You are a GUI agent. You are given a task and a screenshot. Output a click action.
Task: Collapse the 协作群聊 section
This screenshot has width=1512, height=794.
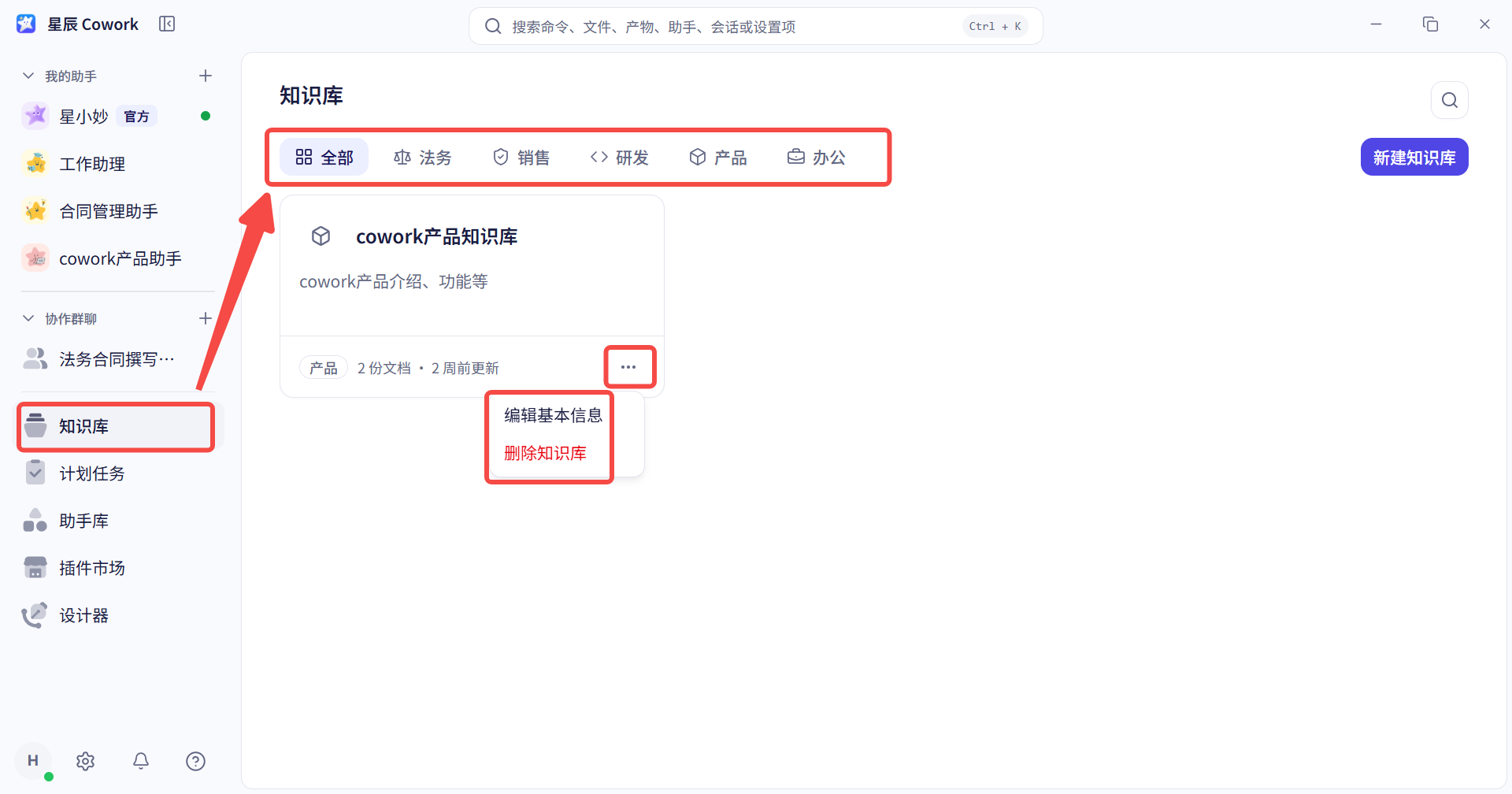point(28,318)
